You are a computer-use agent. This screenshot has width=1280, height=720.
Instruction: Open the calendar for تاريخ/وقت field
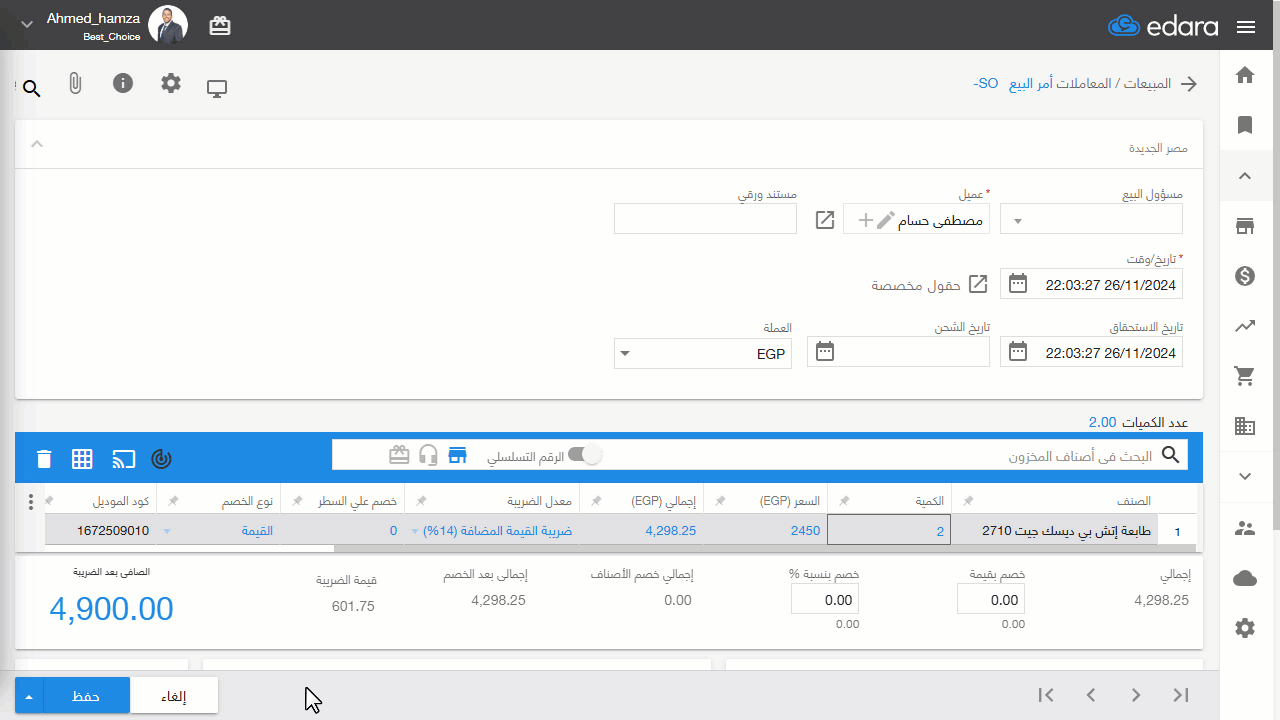pyautogui.click(x=1018, y=284)
